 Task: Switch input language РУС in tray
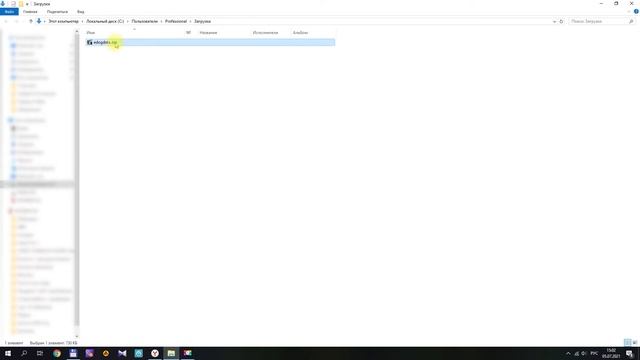pyautogui.click(x=594, y=353)
